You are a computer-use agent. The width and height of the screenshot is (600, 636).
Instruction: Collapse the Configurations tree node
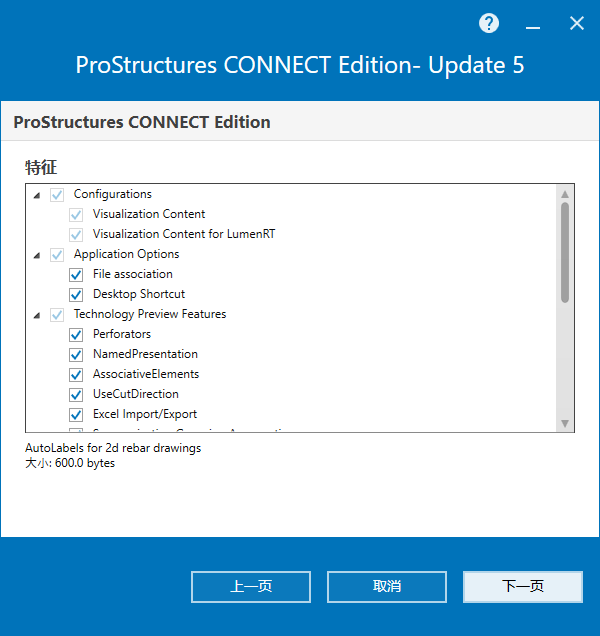tap(37, 196)
